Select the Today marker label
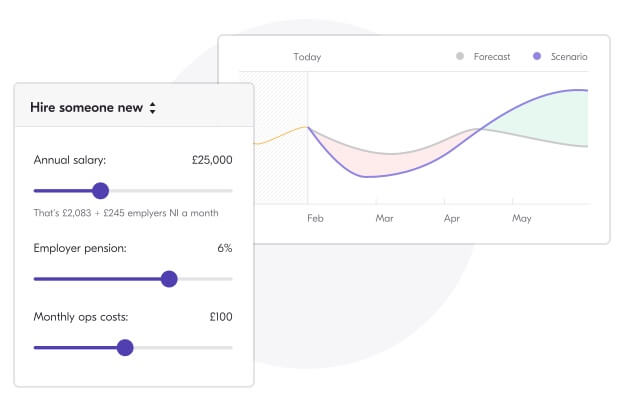 click(307, 57)
